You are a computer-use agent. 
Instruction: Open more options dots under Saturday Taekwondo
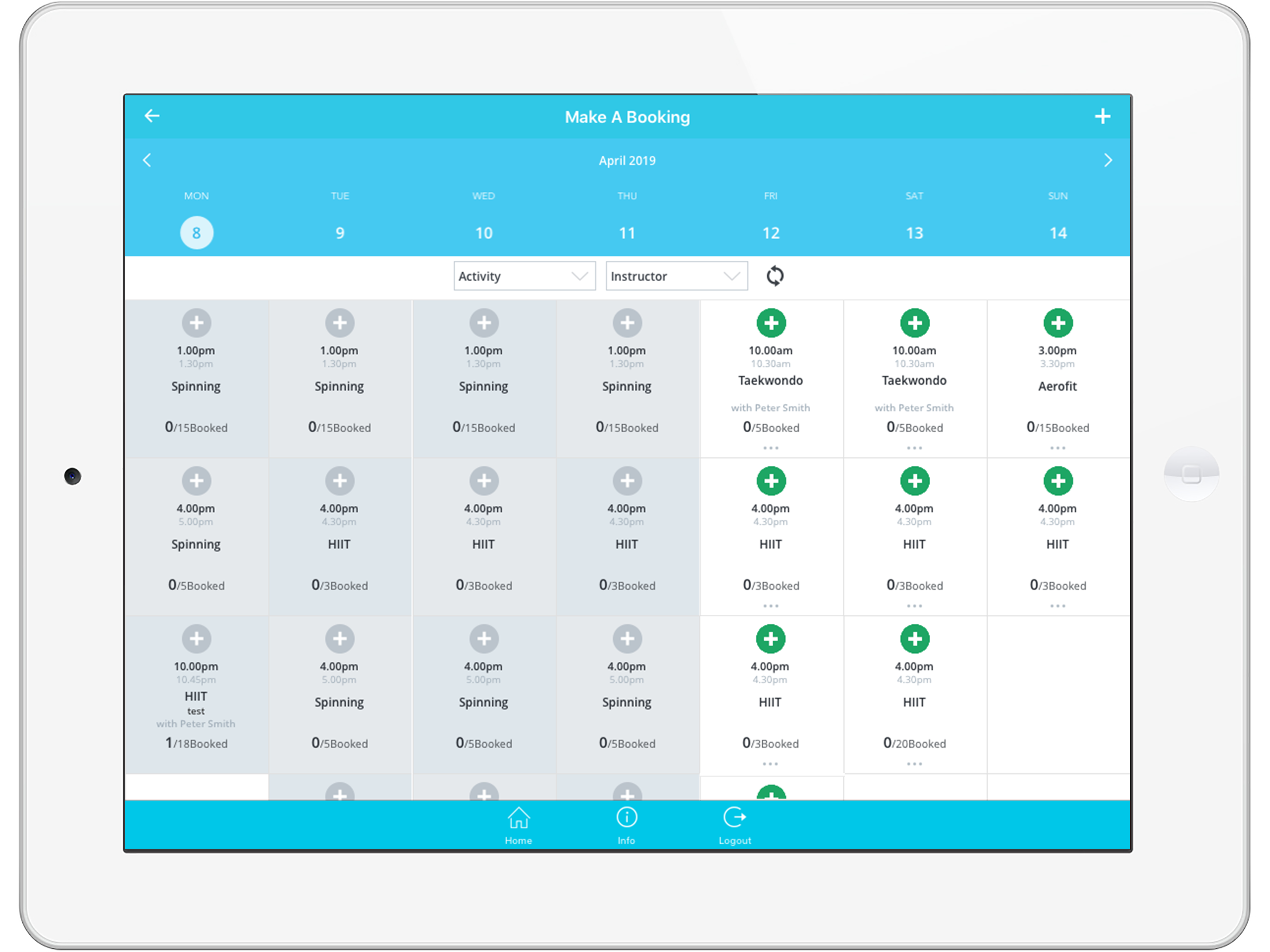[x=914, y=448]
